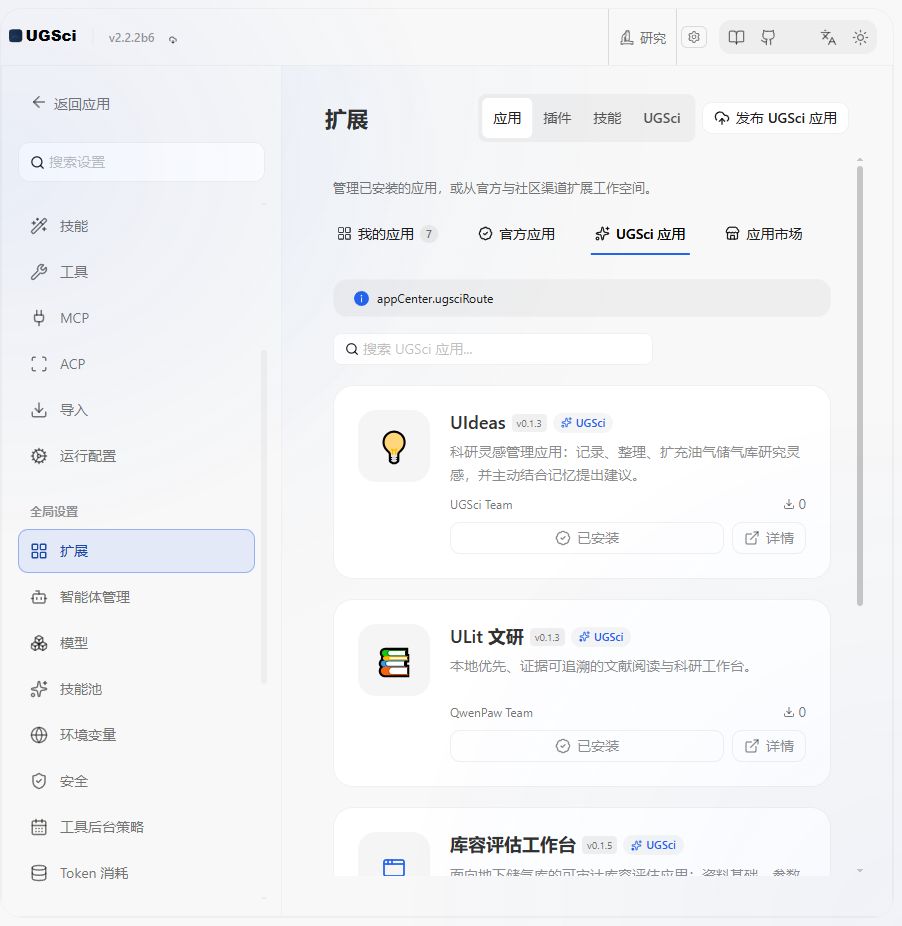Viewport: 902px width, 926px height.
Task: Open the documentation book icon
Action: 736,38
